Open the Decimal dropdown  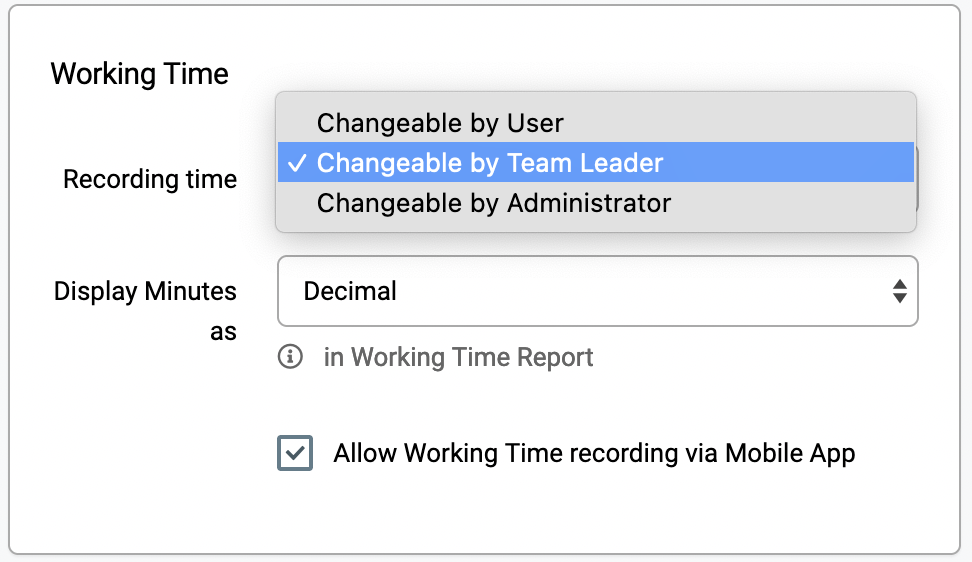tap(598, 291)
